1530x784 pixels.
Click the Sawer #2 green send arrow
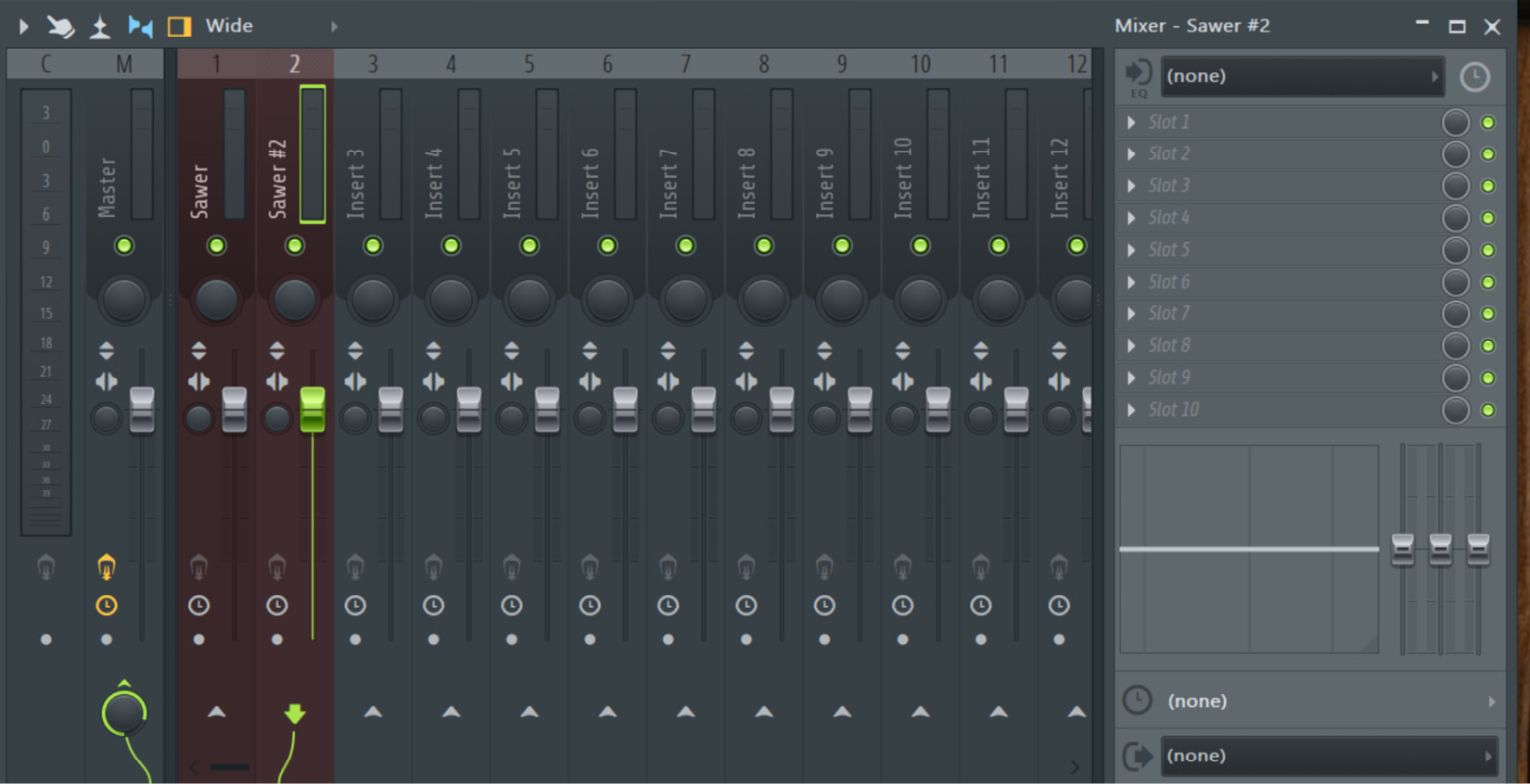tap(295, 713)
